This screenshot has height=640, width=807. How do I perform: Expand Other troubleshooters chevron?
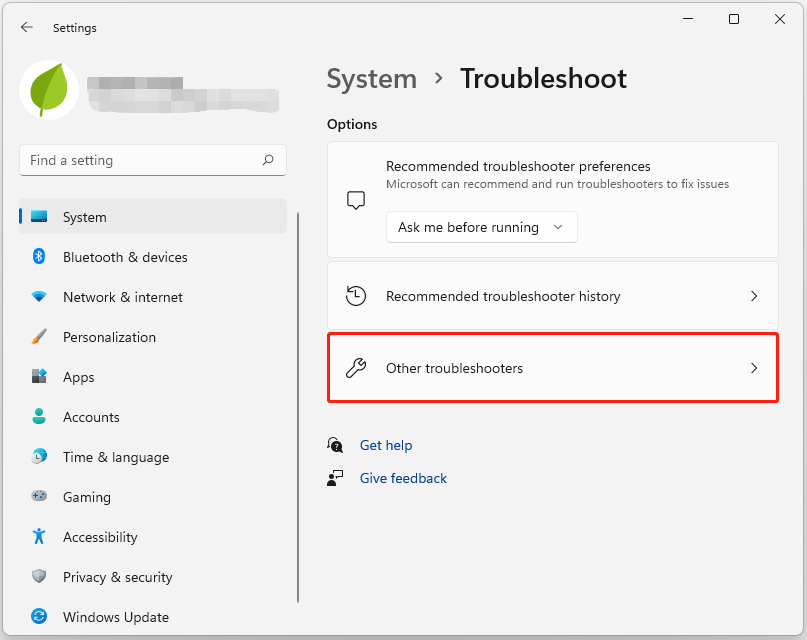coord(754,368)
